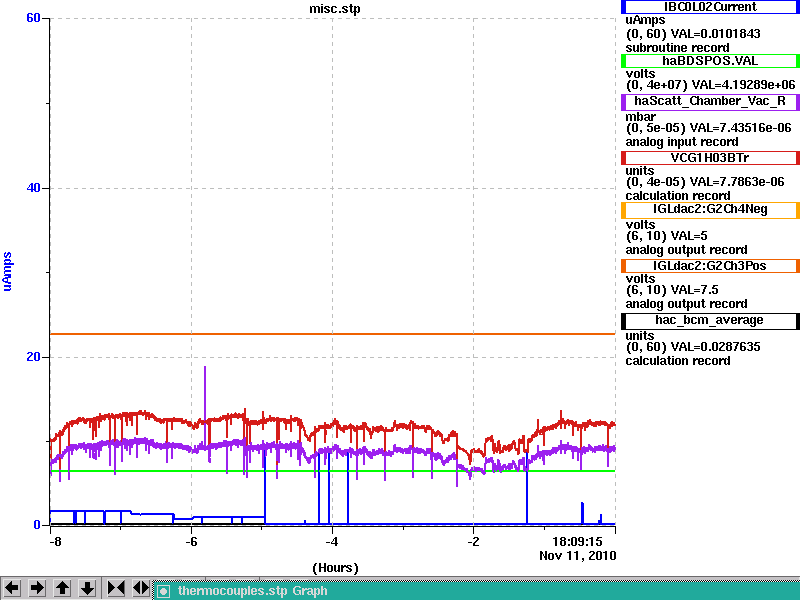The width and height of the screenshot is (800, 600).
Task: Click the flat green trace line
Action: [333, 471]
